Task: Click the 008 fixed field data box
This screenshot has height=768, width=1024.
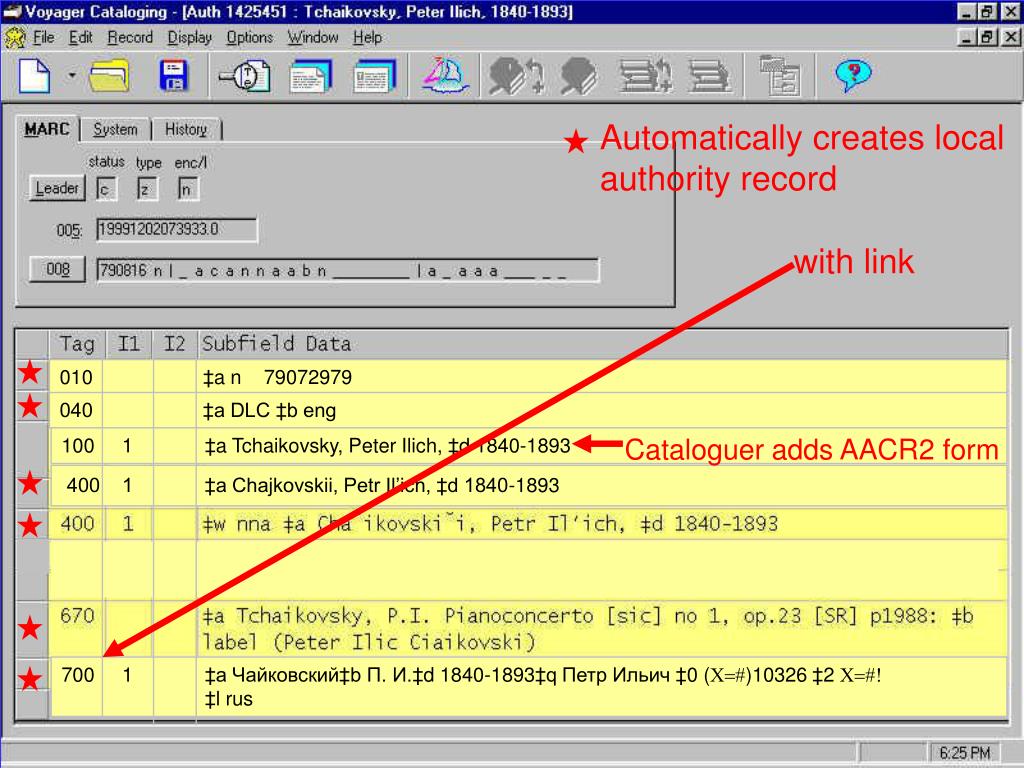Action: tap(347, 270)
